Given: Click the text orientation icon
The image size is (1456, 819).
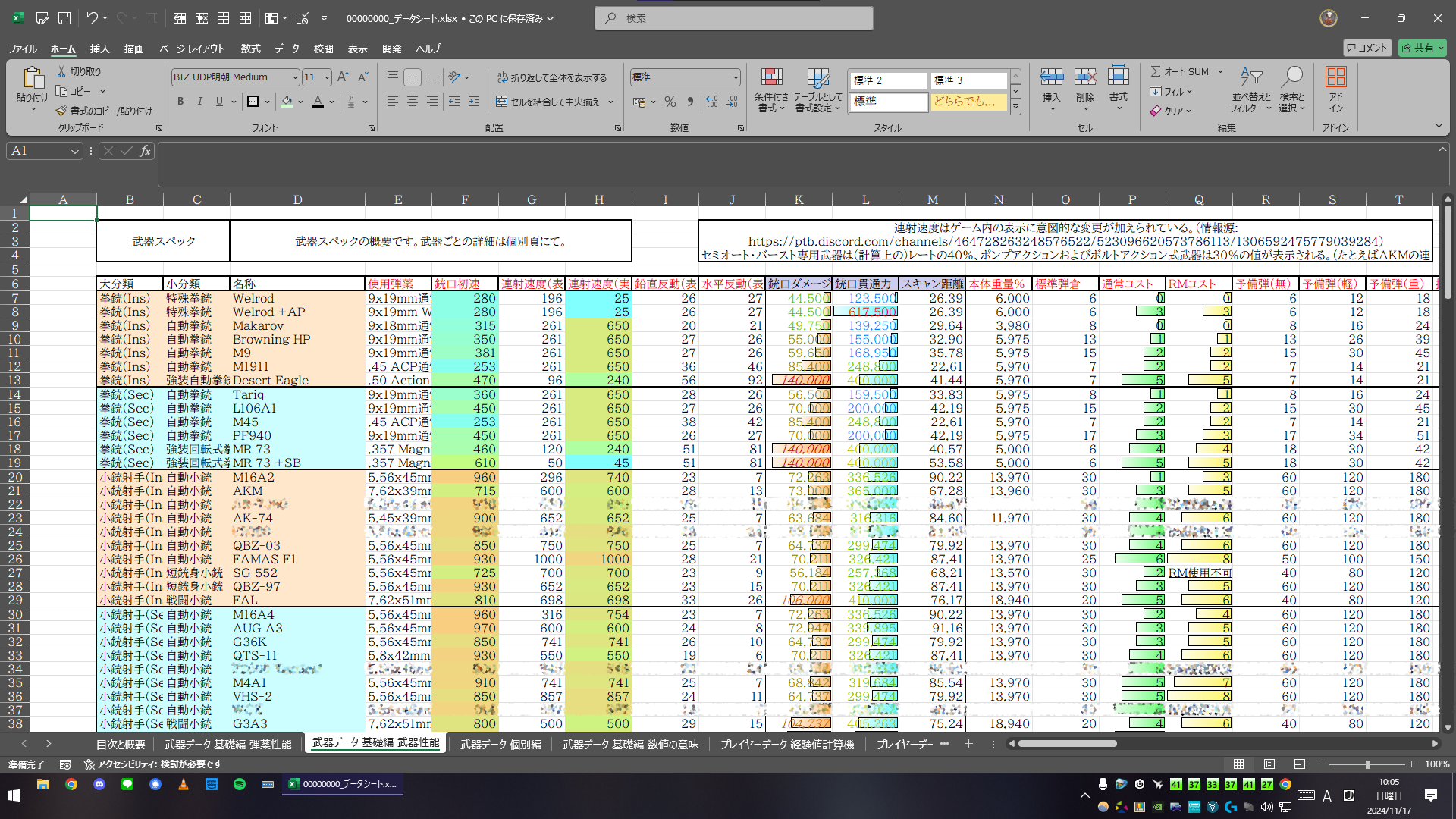Looking at the screenshot, I should click(455, 77).
